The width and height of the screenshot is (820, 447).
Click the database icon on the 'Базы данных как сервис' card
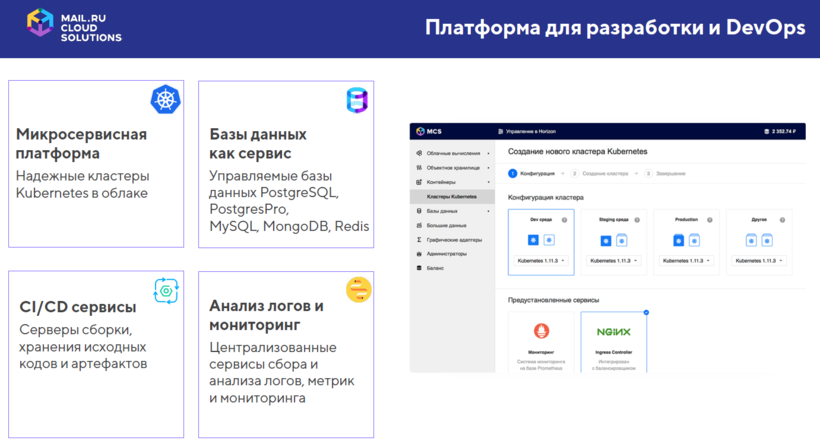click(x=357, y=99)
